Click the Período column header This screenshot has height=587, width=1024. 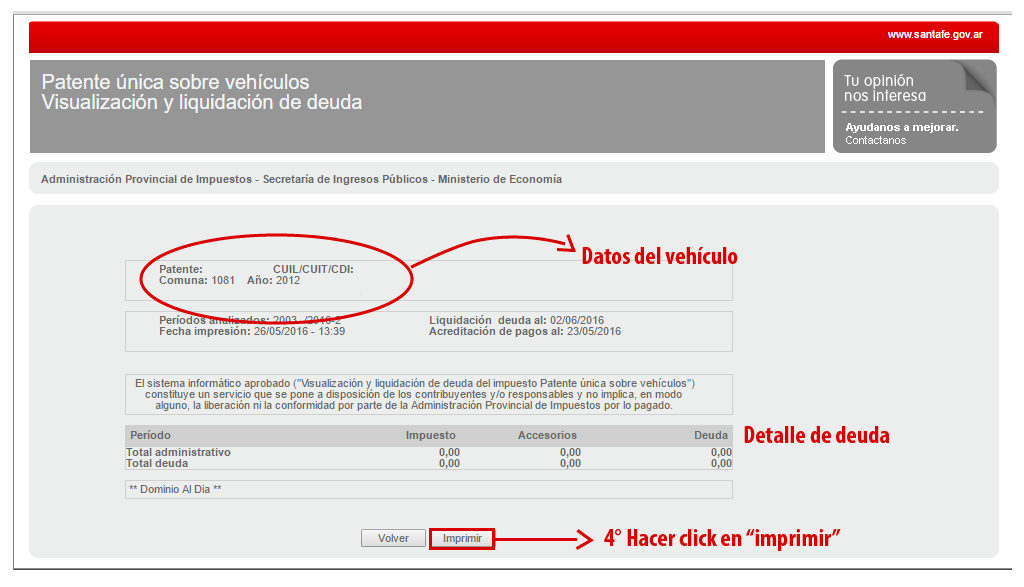pyautogui.click(x=150, y=436)
